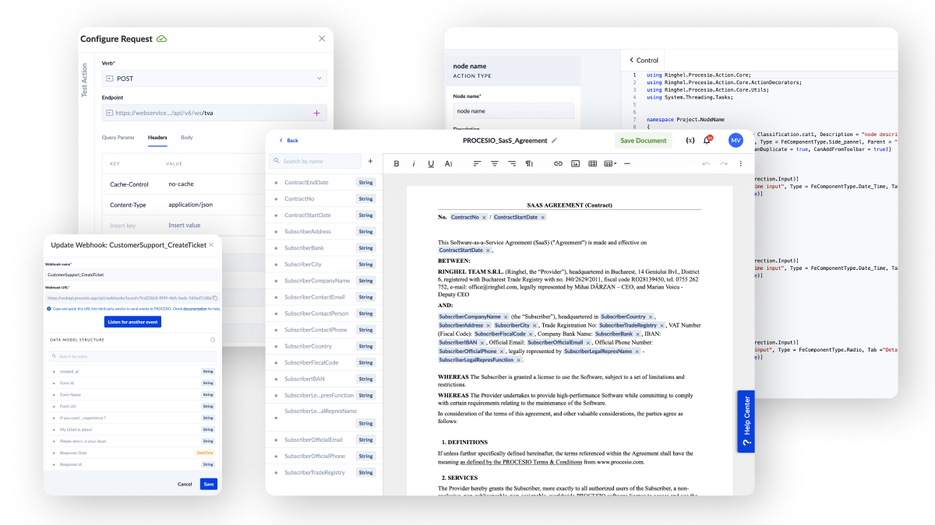
Task: Click the insert image icon
Action: click(x=575, y=164)
